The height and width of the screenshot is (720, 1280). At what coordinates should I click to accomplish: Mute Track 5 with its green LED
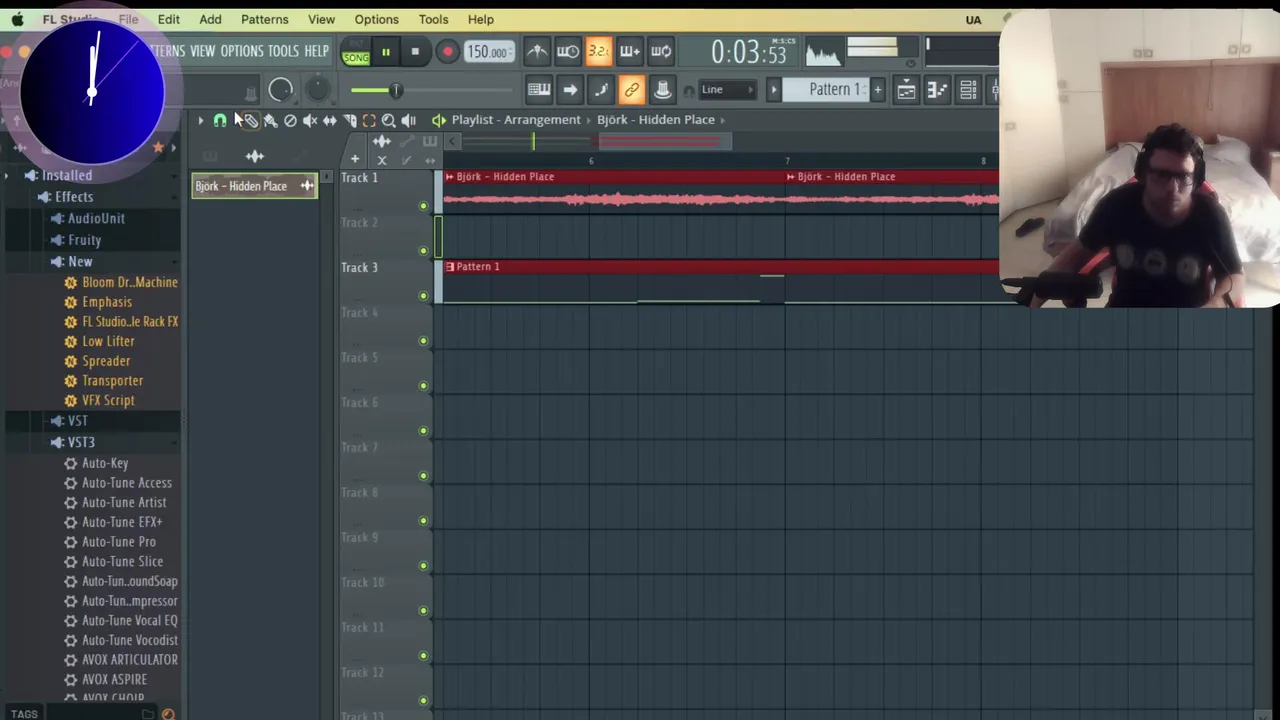tap(423, 386)
